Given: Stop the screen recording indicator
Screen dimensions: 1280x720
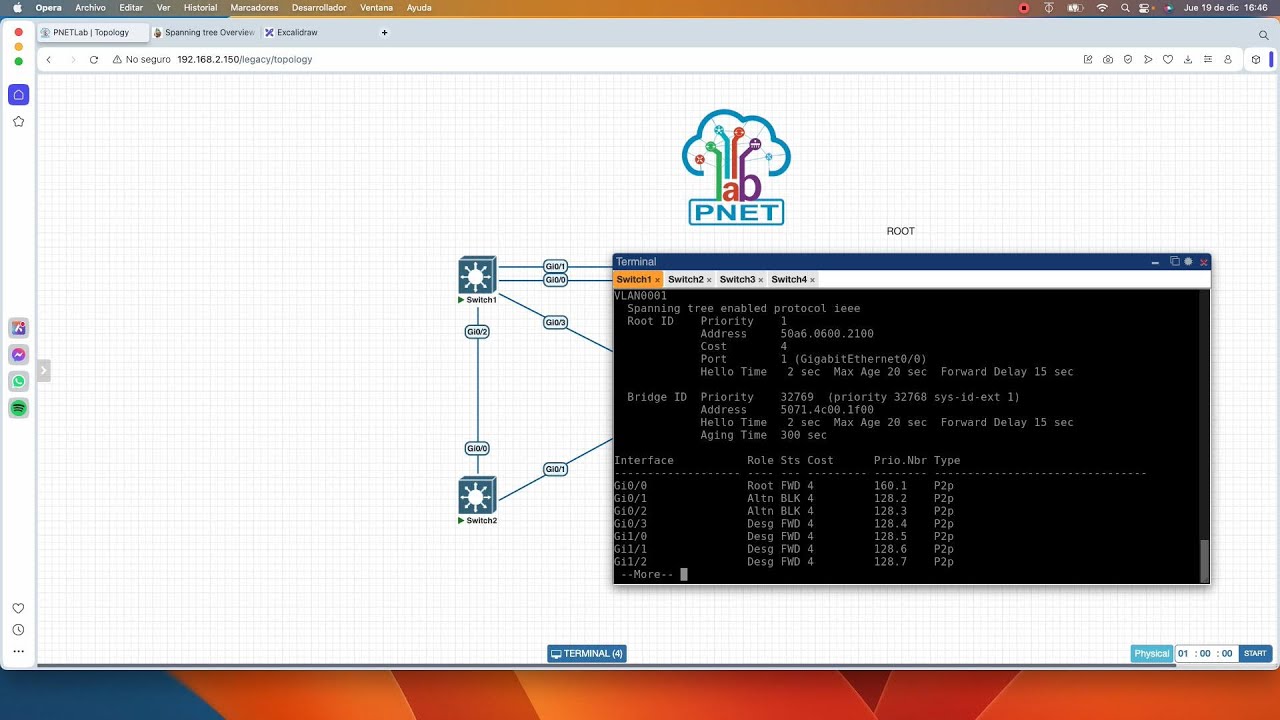Looking at the screenshot, I should [x=1024, y=7].
